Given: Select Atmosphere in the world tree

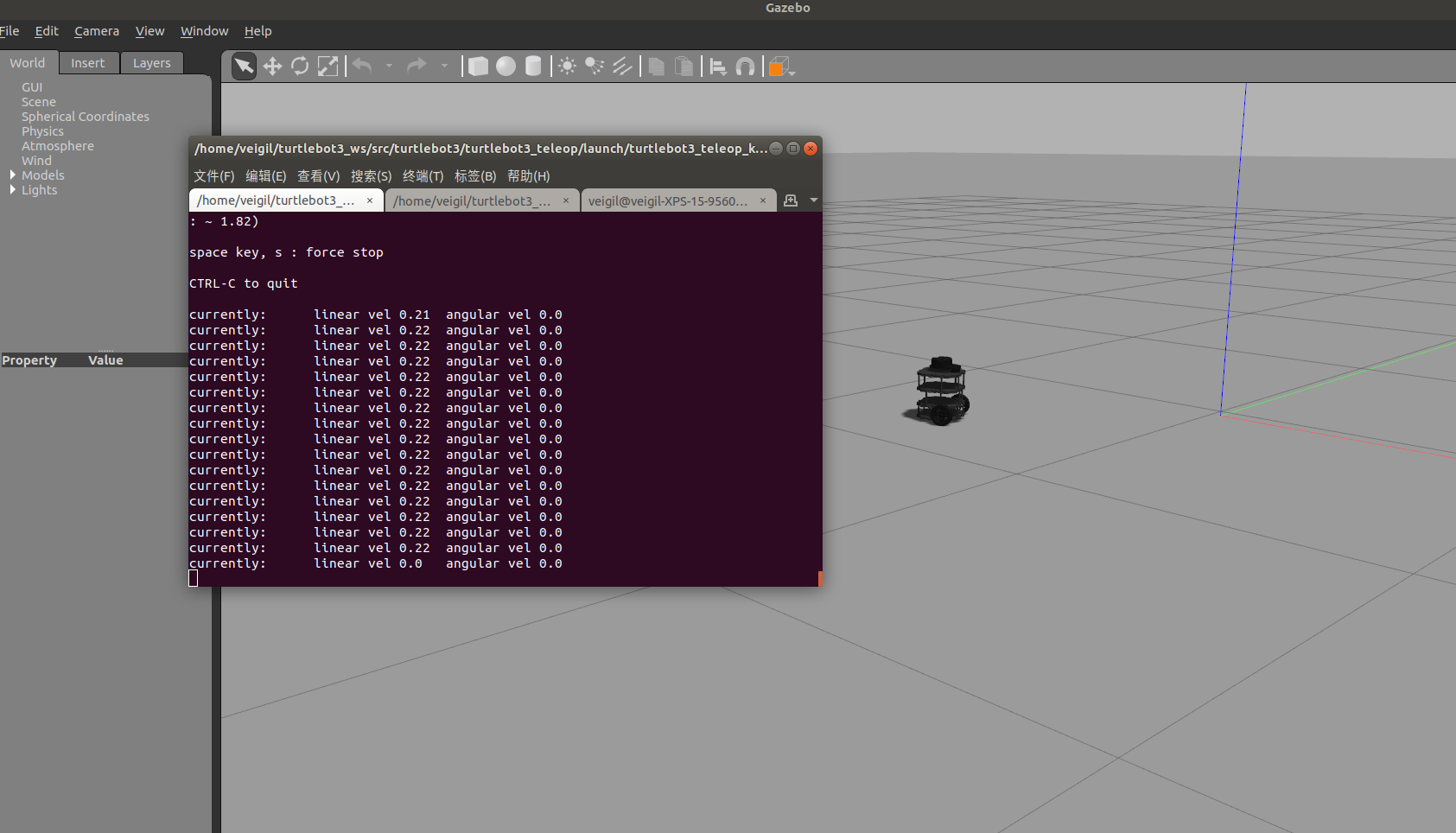Looking at the screenshot, I should (x=58, y=146).
